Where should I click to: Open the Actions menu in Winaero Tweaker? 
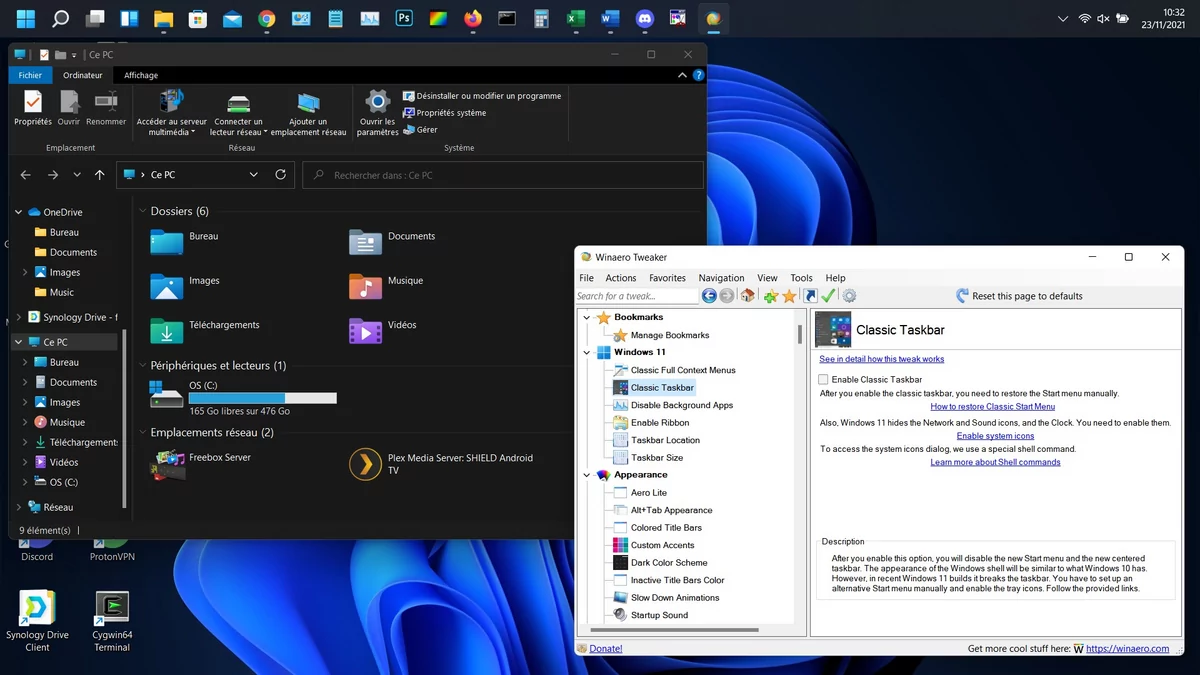pos(621,278)
